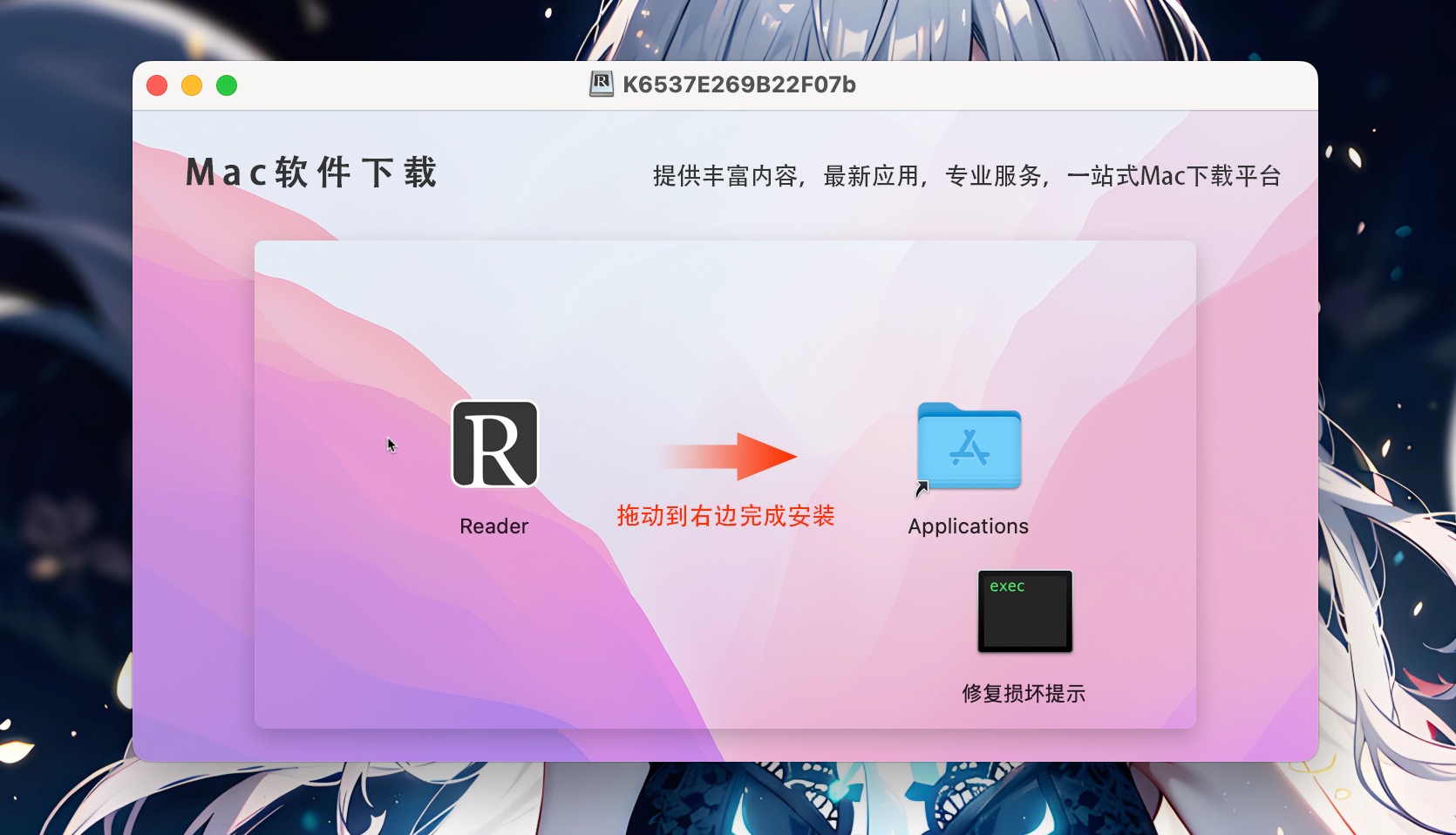Click the "修复损坏提示" file label
Image resolution: width=1456 pixels, height=835 pixels.
click(x=1024, y=694)
